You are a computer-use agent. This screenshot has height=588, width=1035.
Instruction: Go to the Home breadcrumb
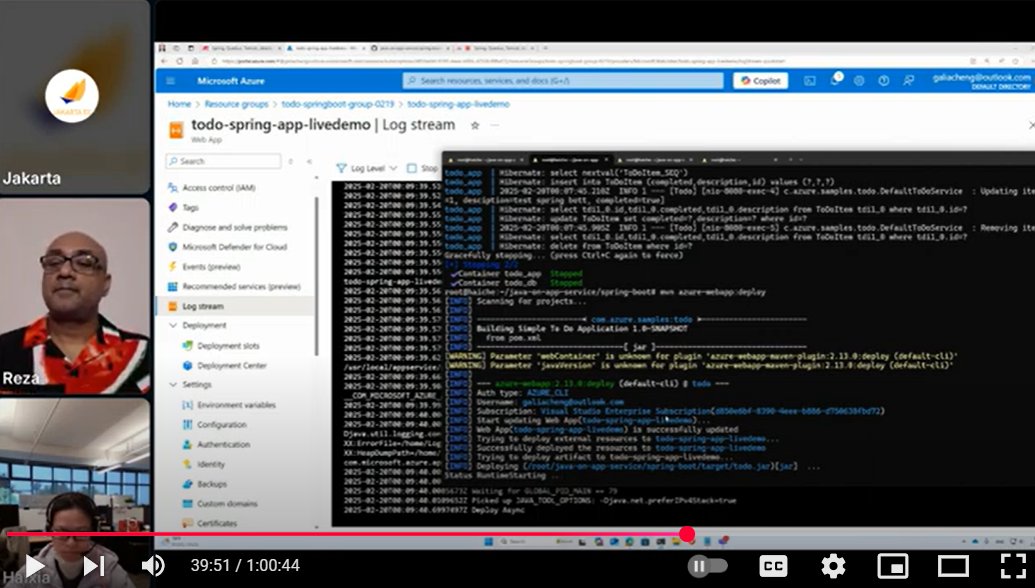[179, 104]
